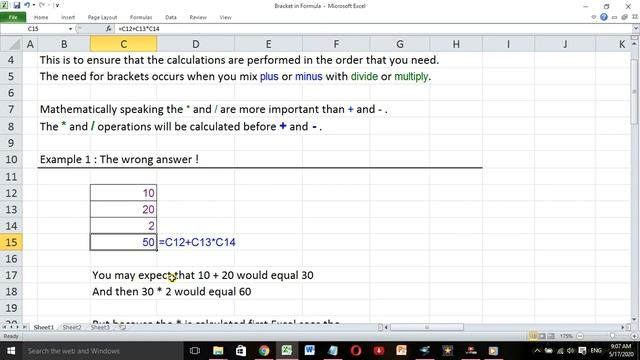This screenshot has width=640, height=360.
Task: Click cell C14 containing 2
Action: point(123,225)
